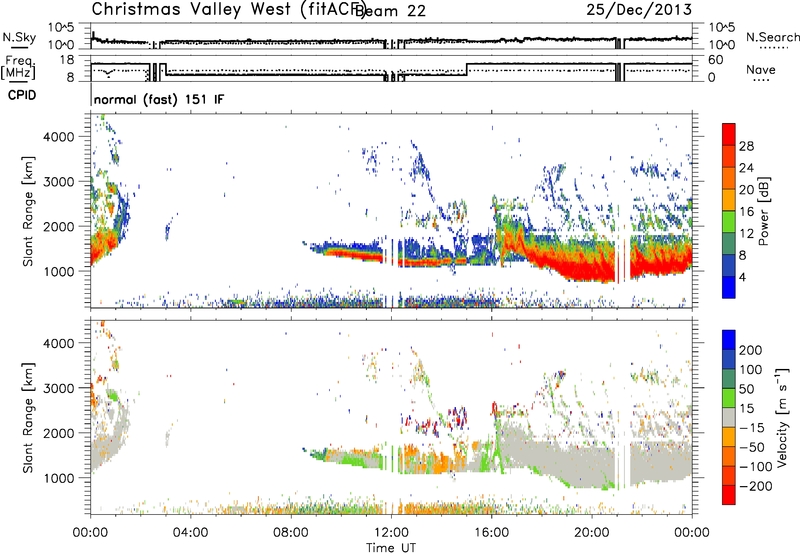Click the 3000 tick on velocity panel axis
800x554 pixels.
point(58,389)
